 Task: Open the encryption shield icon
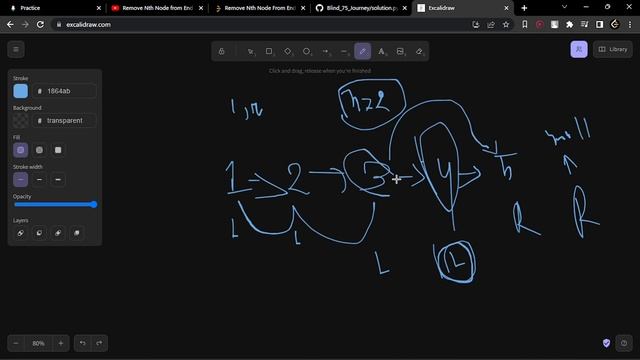607,343
